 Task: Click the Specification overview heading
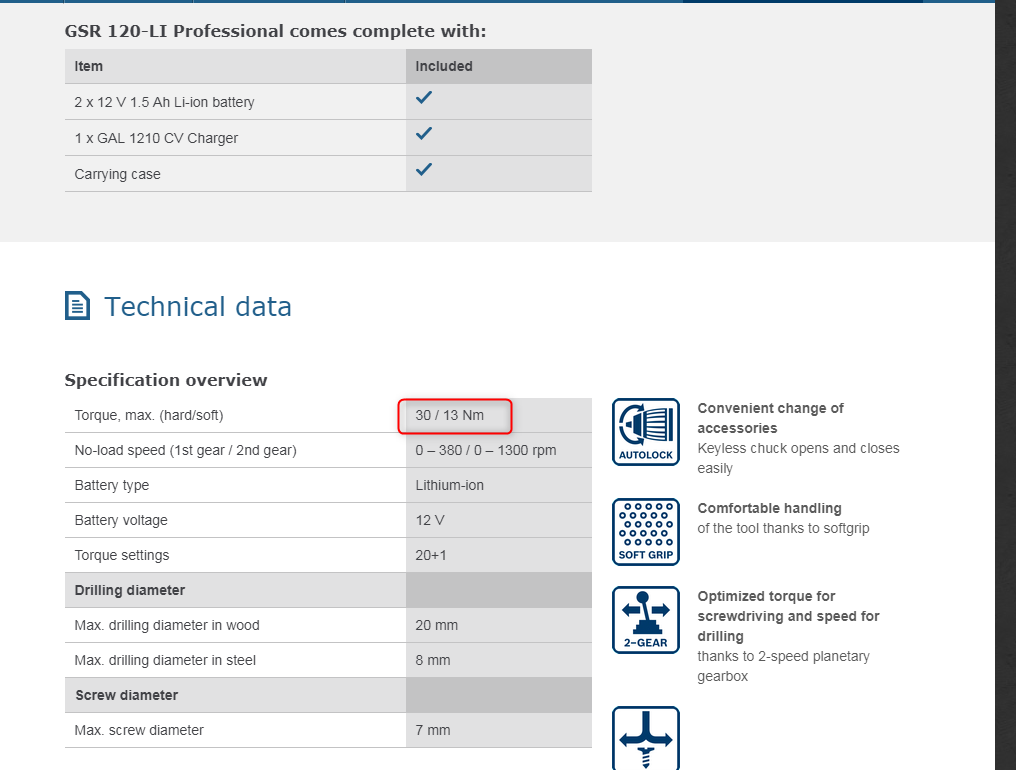tap(166, 380)
